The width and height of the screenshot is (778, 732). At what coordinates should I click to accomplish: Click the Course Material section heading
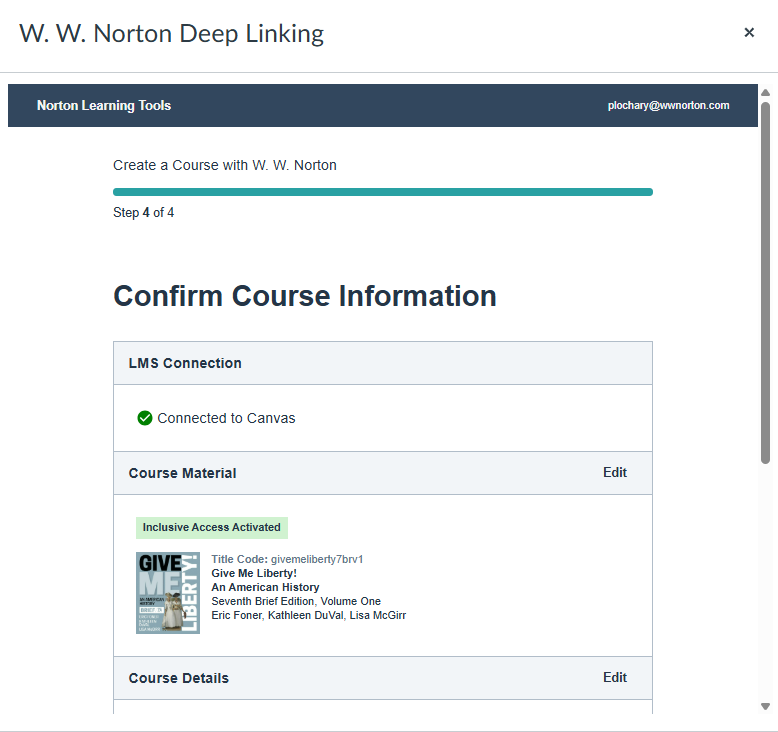pos(183,473)
